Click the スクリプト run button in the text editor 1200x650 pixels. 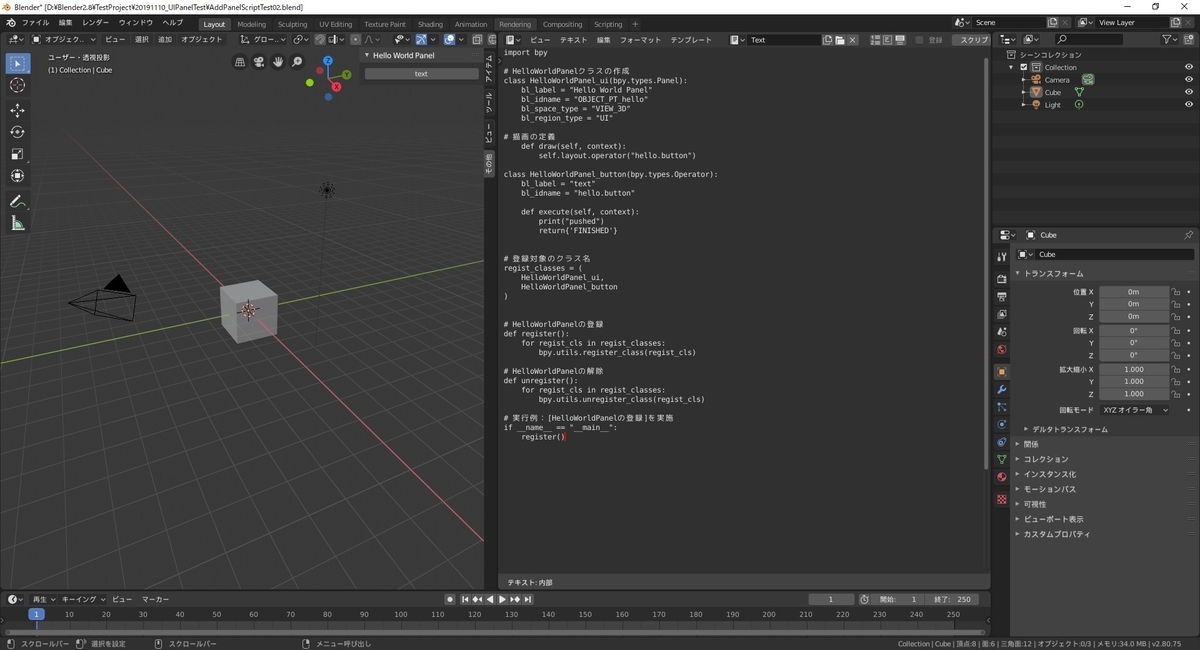[x=972, y=40]
